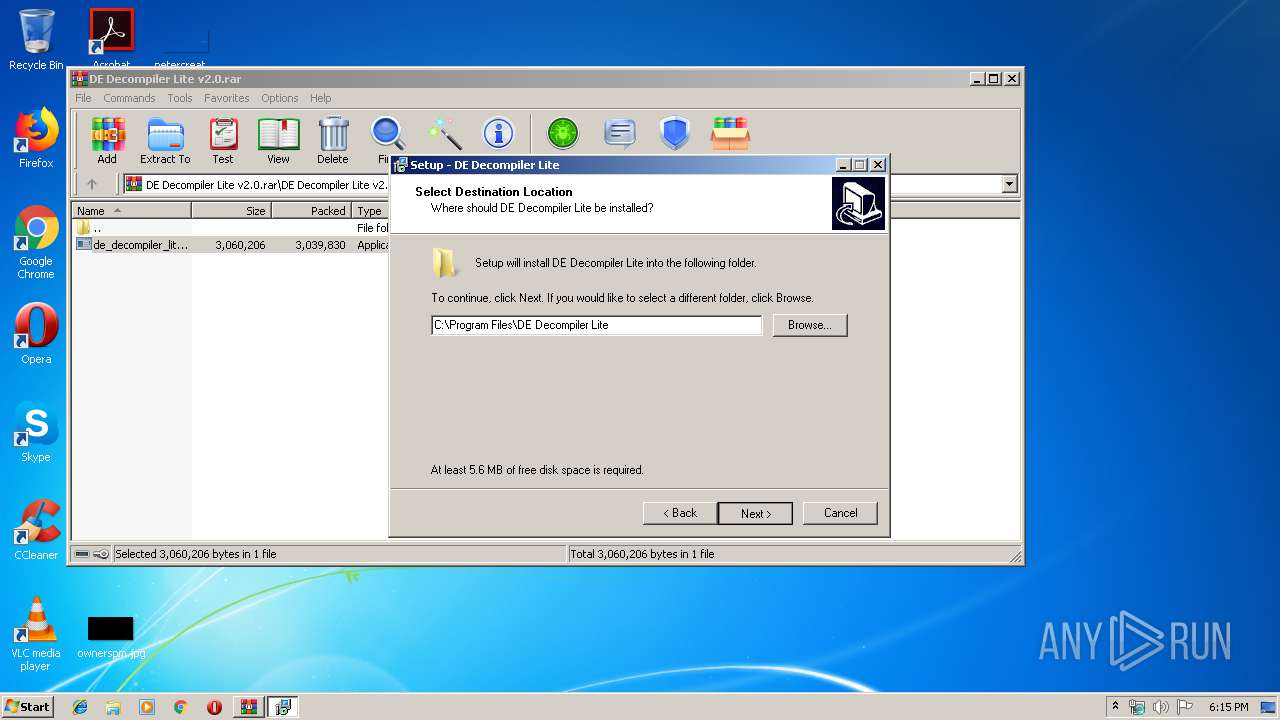Click the destination folder path field
Image resolution: width=1280 pixels, height=720 pixels.
(x=597, y=325)
